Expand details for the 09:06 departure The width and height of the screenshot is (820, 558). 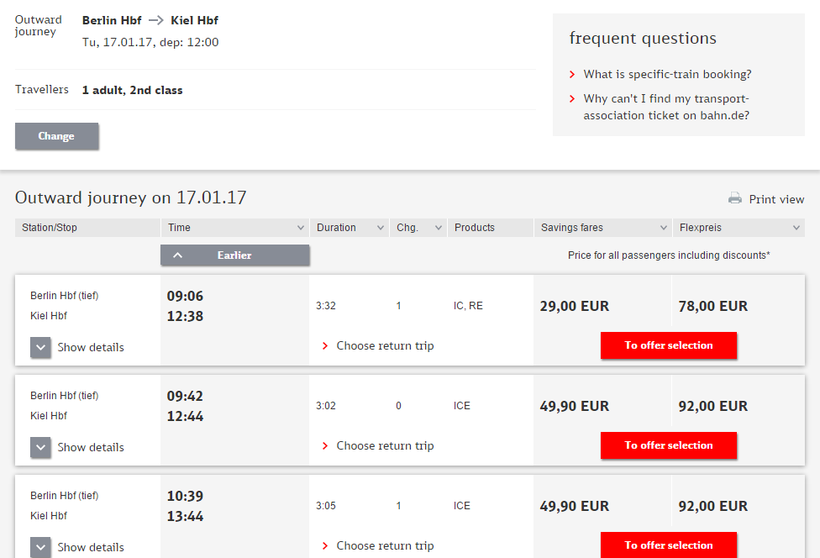click(41, 348)
